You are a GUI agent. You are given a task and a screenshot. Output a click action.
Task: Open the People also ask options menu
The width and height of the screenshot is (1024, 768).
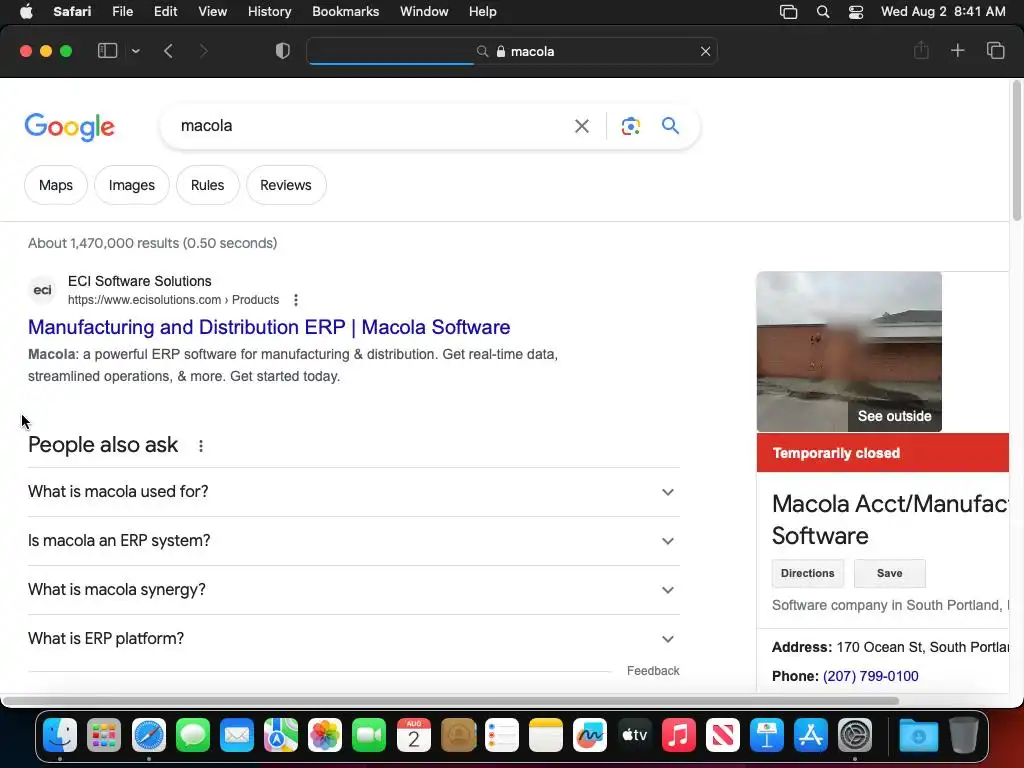tap(200, 445)
